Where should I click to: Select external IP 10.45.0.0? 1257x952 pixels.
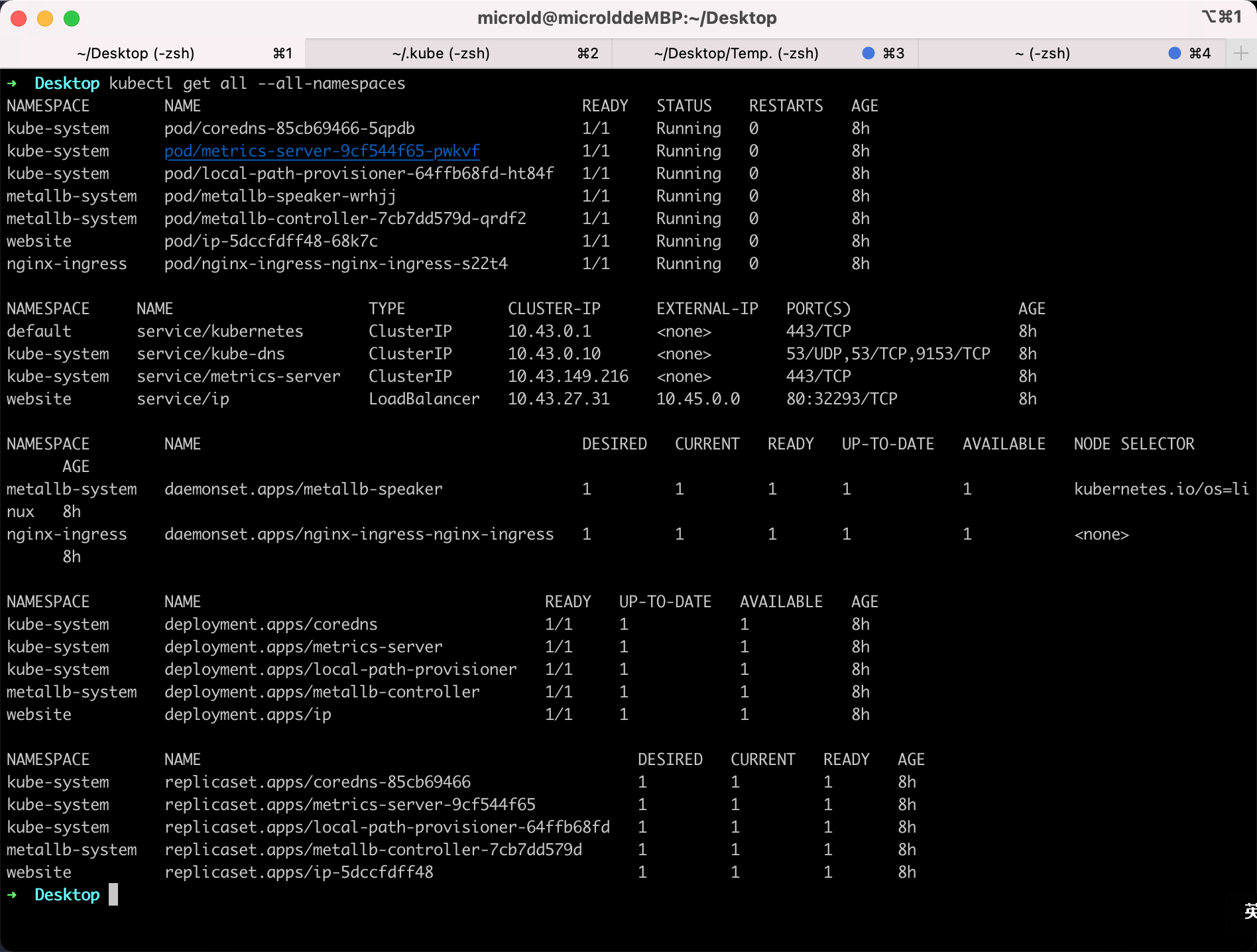(698, 399)
